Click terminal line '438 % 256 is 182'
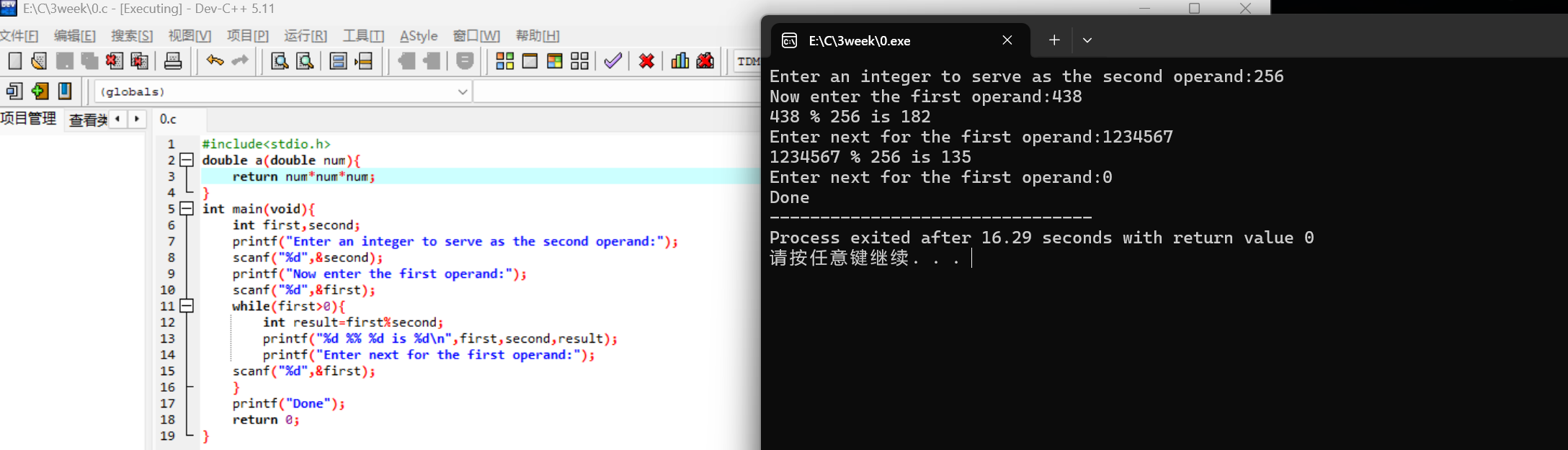 850,117
